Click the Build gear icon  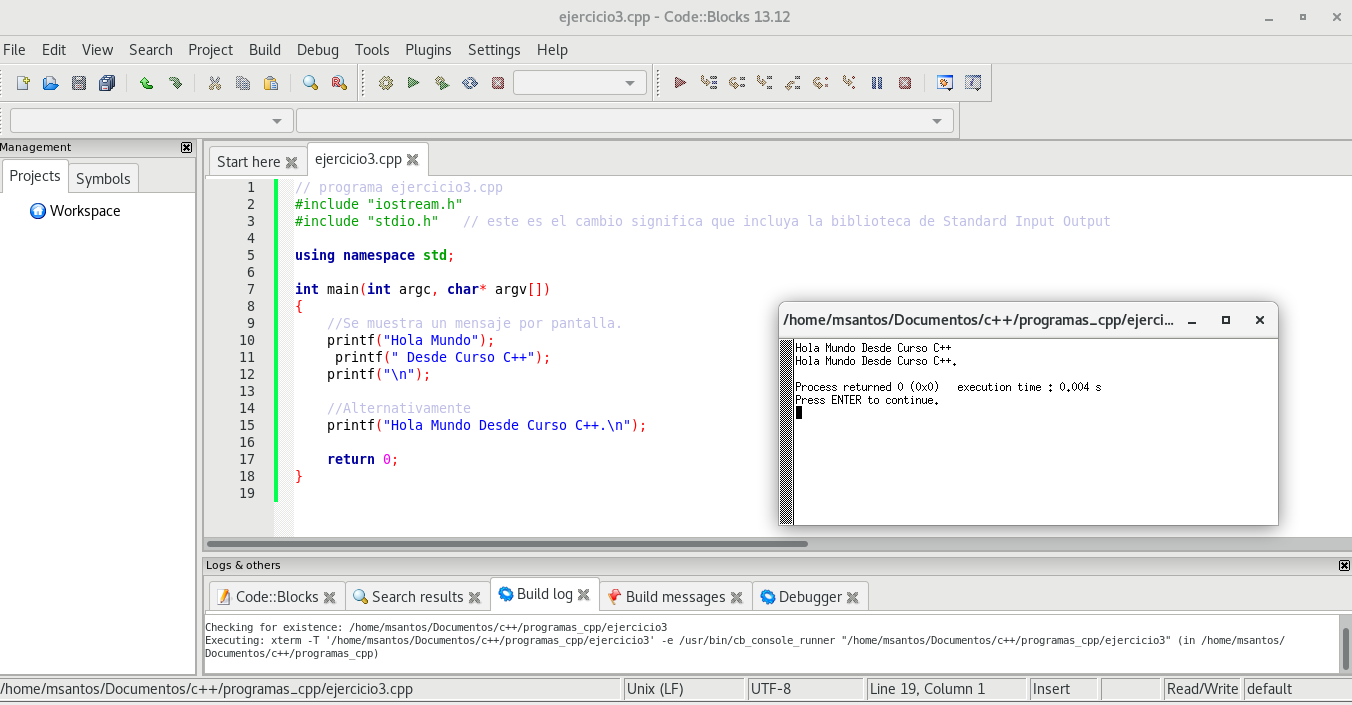(x=386, y=83)
